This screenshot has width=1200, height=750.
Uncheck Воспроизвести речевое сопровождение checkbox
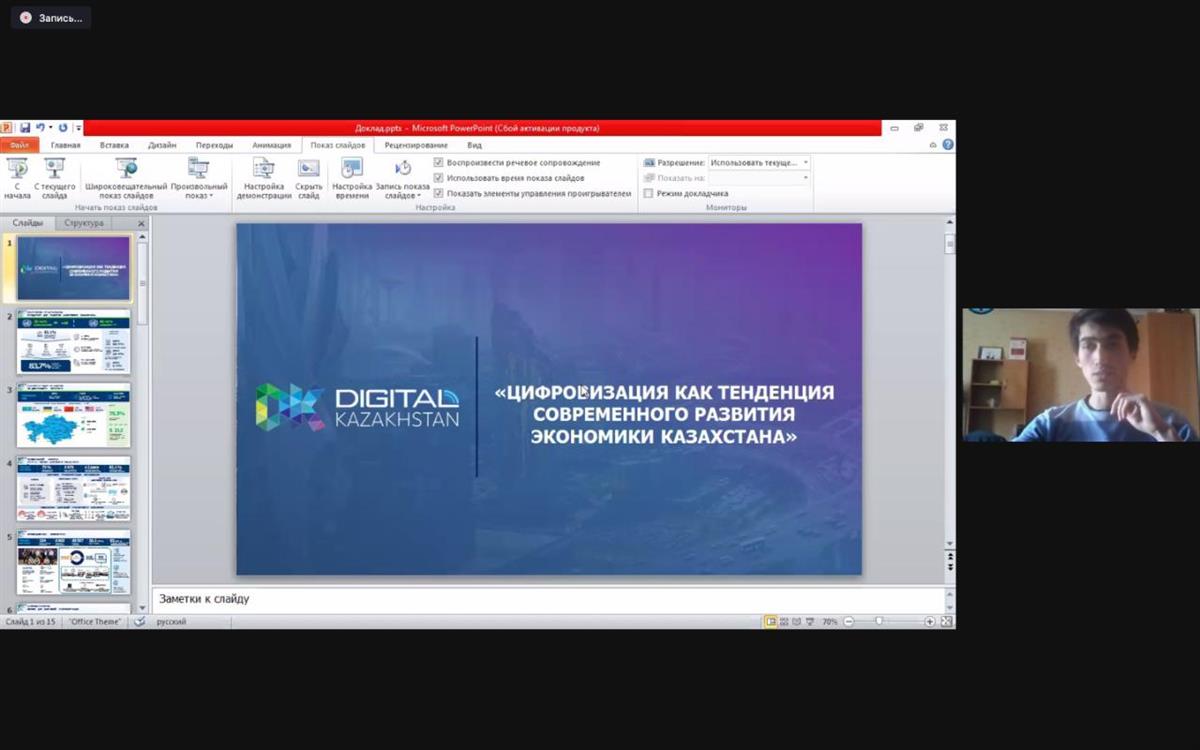[x=439, y=162]
